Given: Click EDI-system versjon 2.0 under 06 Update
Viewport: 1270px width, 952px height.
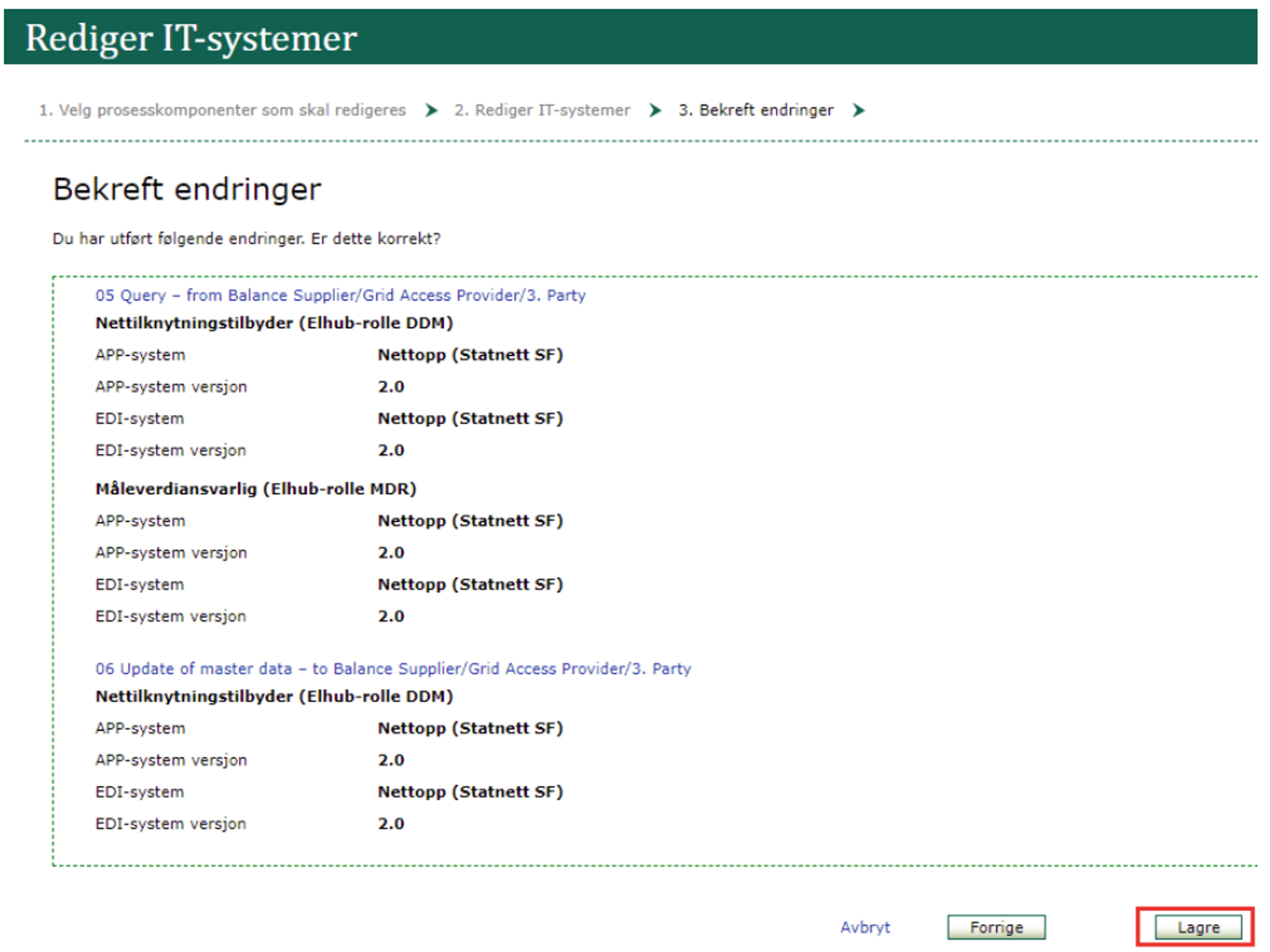Looking at the screenshot, I should pos(390,823).
